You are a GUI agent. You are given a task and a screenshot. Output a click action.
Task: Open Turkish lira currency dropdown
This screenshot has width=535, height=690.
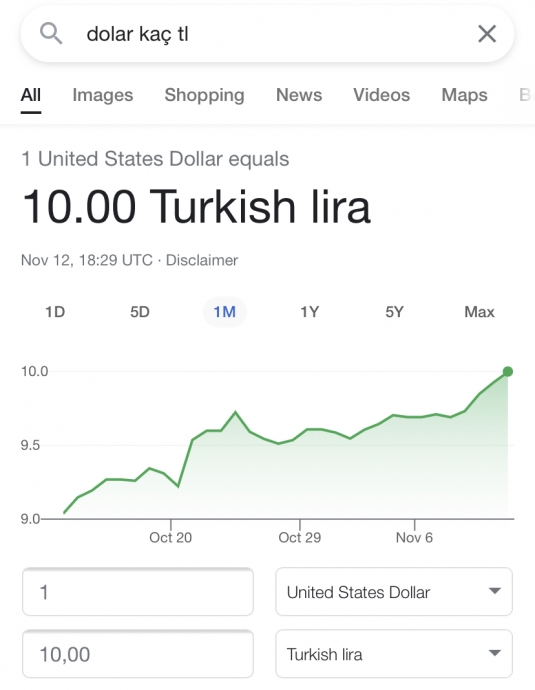pos(394,654)
